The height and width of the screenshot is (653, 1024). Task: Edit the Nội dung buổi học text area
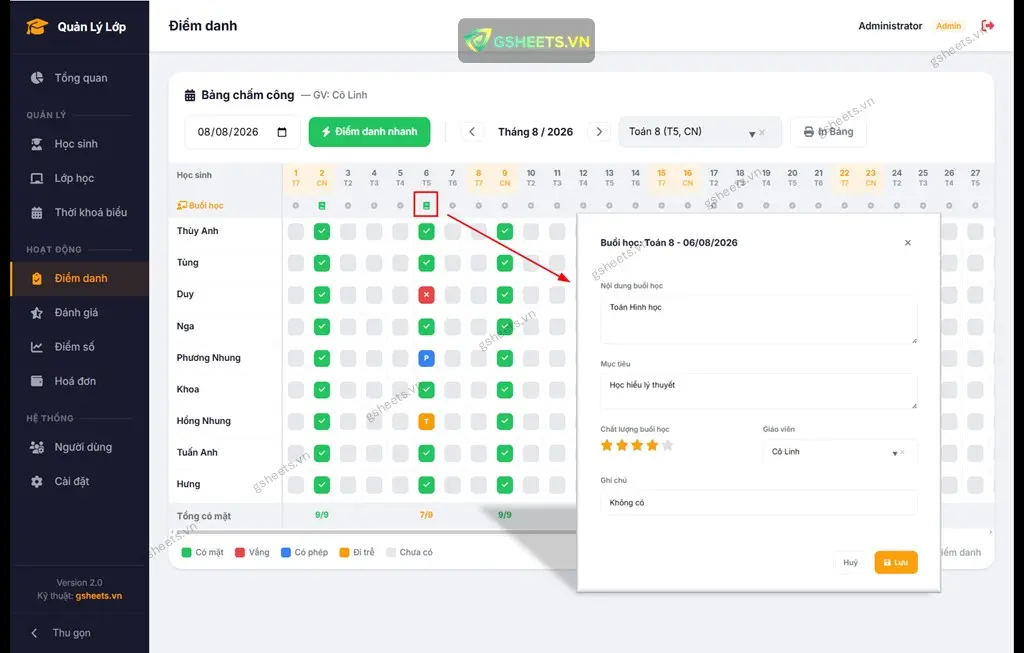coord(759,320)
